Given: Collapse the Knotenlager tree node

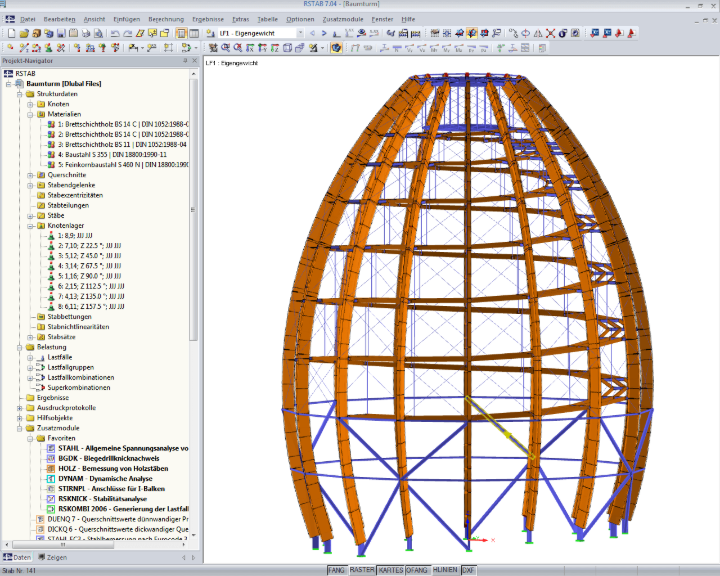Looking at the screenshot, I should point(30,226).
